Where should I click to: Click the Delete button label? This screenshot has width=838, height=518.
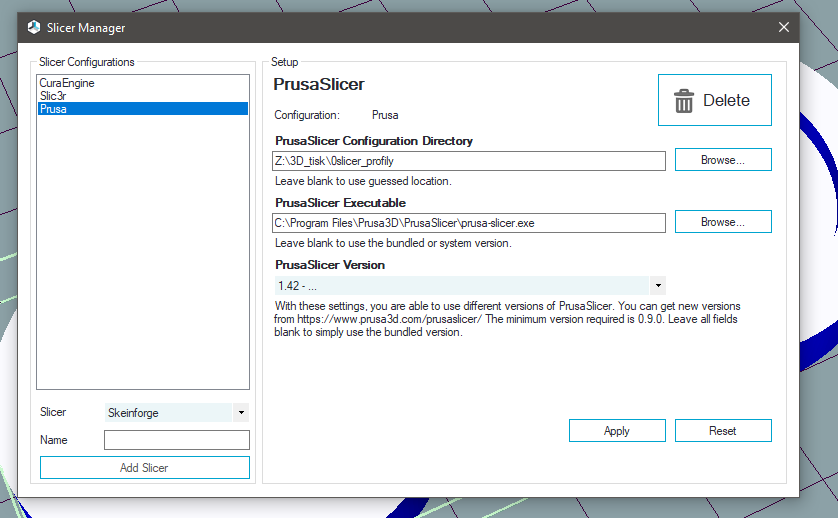coord(726,101)
